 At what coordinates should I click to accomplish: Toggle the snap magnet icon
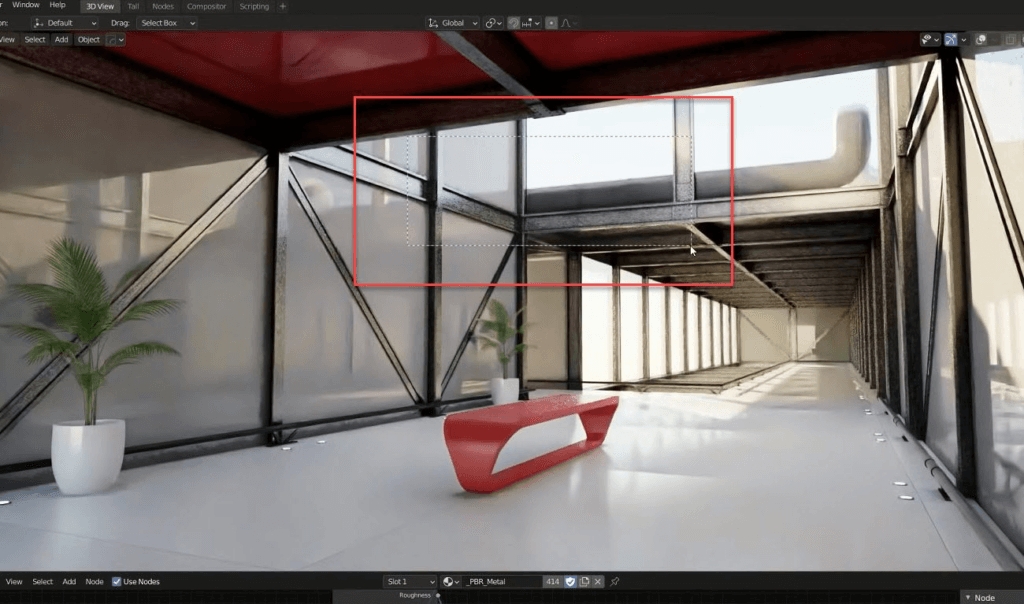(x=514, y=23)
